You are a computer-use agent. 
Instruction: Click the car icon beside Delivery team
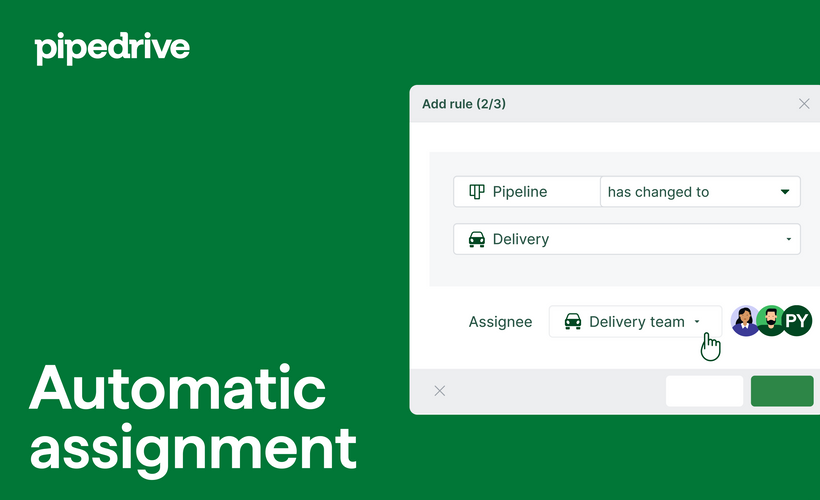573,322
